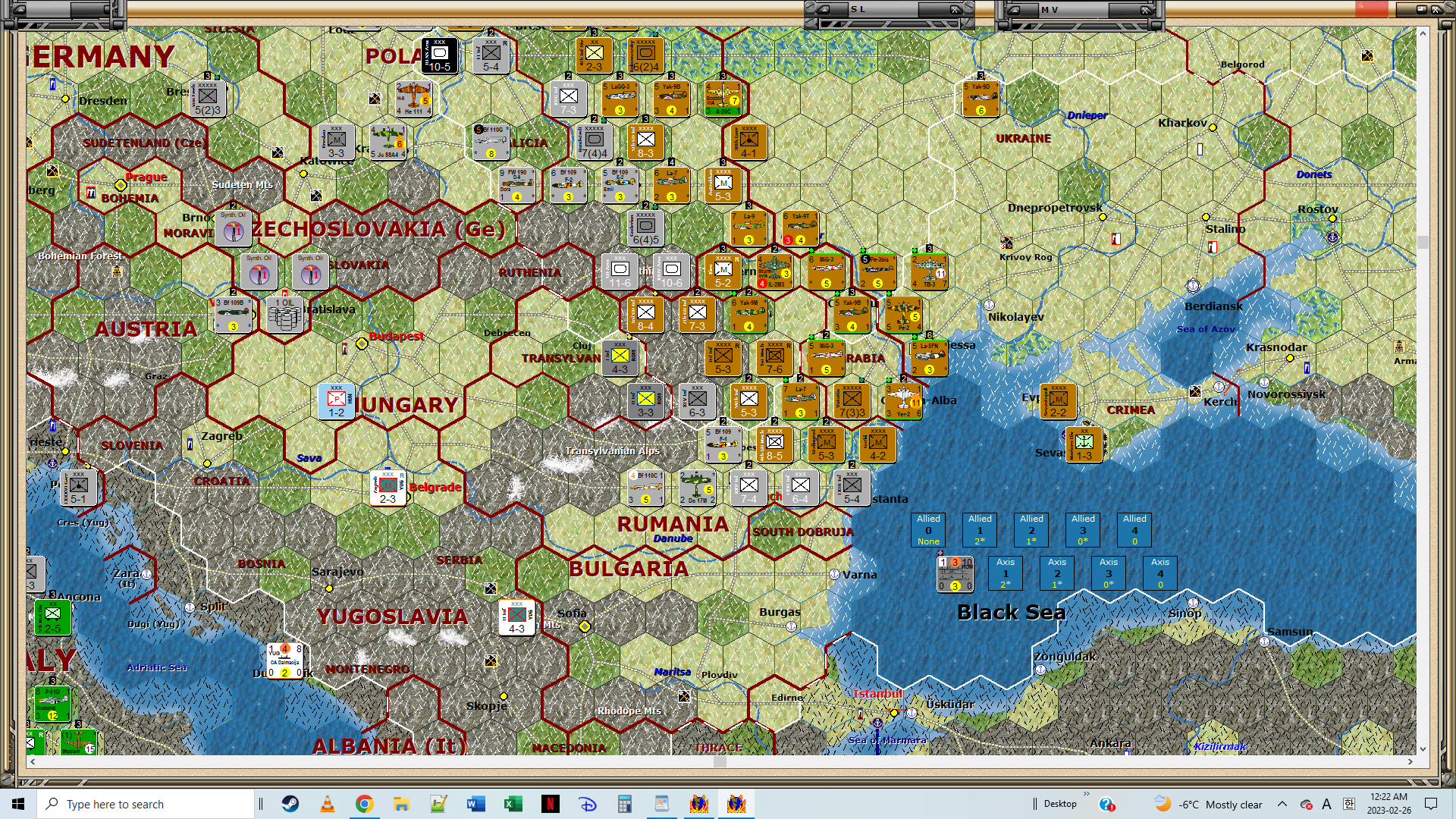Select the 4-3 unit near Sofia
Viewport: 1456px width, 819px height.
(x=517, y=617)
